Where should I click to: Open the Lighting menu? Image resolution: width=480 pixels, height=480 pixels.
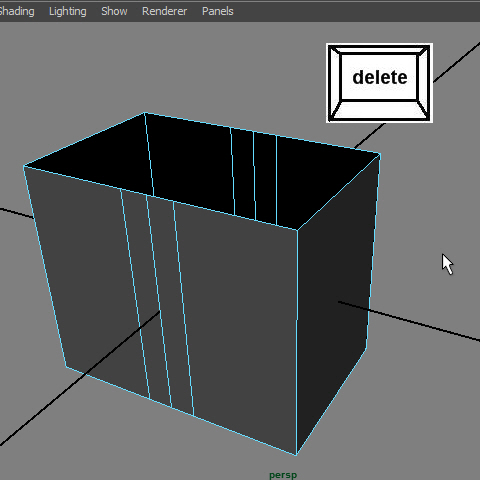click(68, 11)
